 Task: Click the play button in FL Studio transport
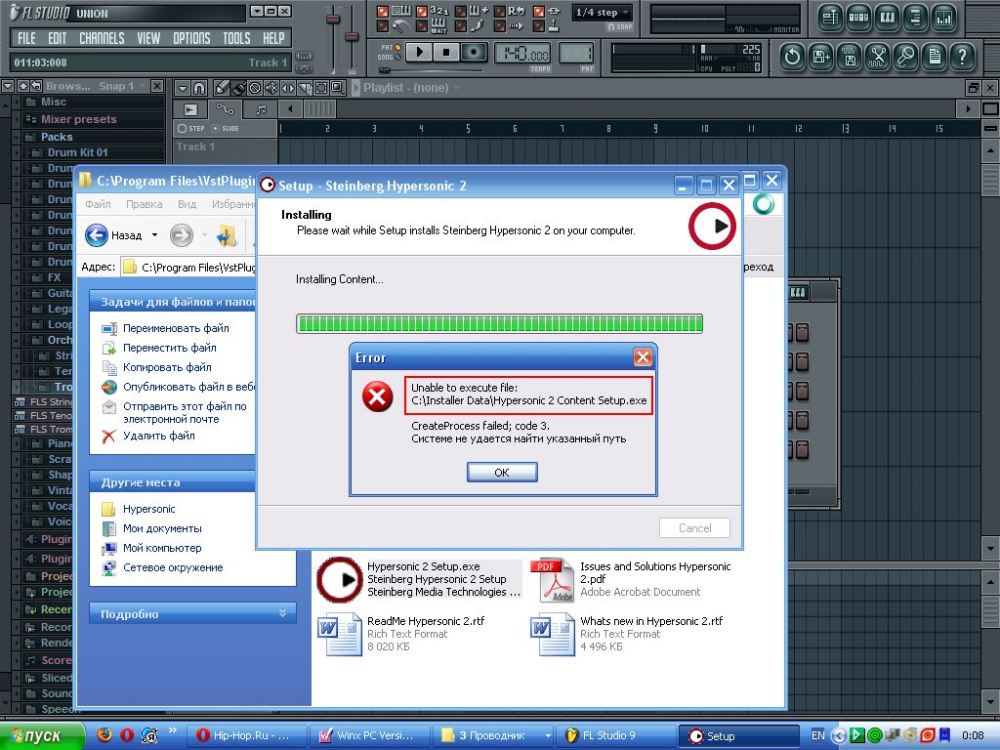pos(419,52)
